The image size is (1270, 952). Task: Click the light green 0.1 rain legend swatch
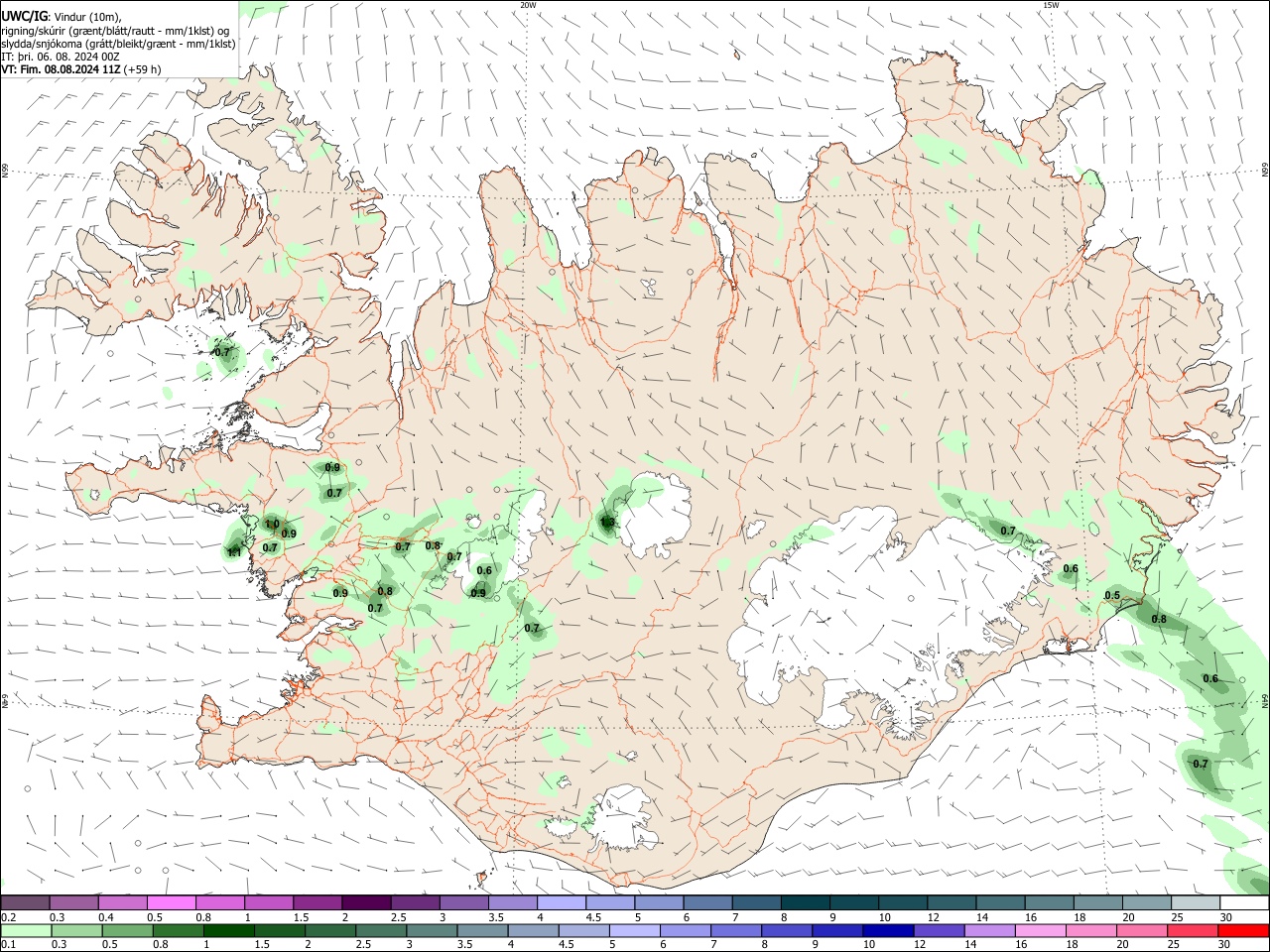[25, 931]
